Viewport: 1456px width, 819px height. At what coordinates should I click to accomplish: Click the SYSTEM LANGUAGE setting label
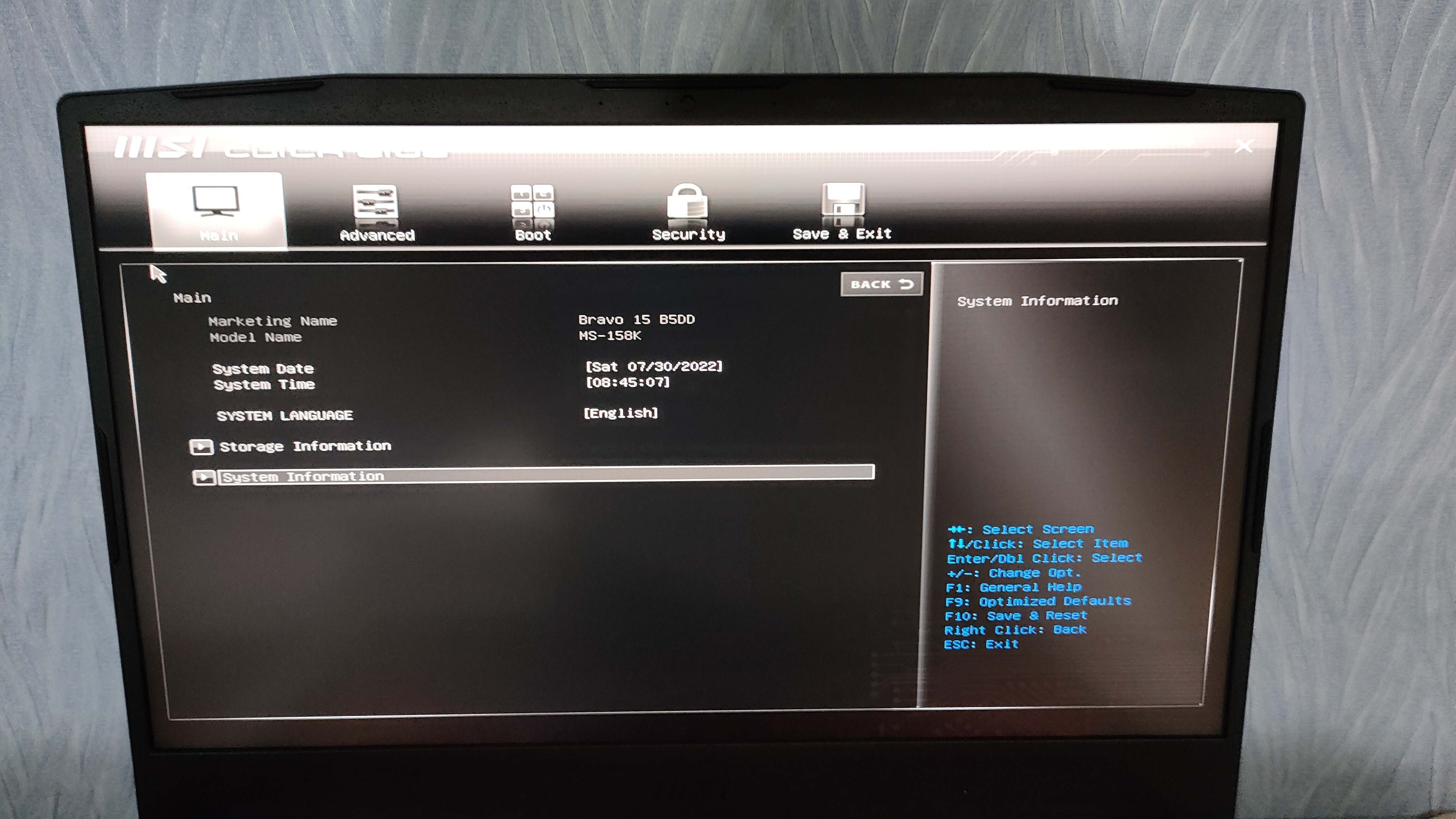(284, 416)
